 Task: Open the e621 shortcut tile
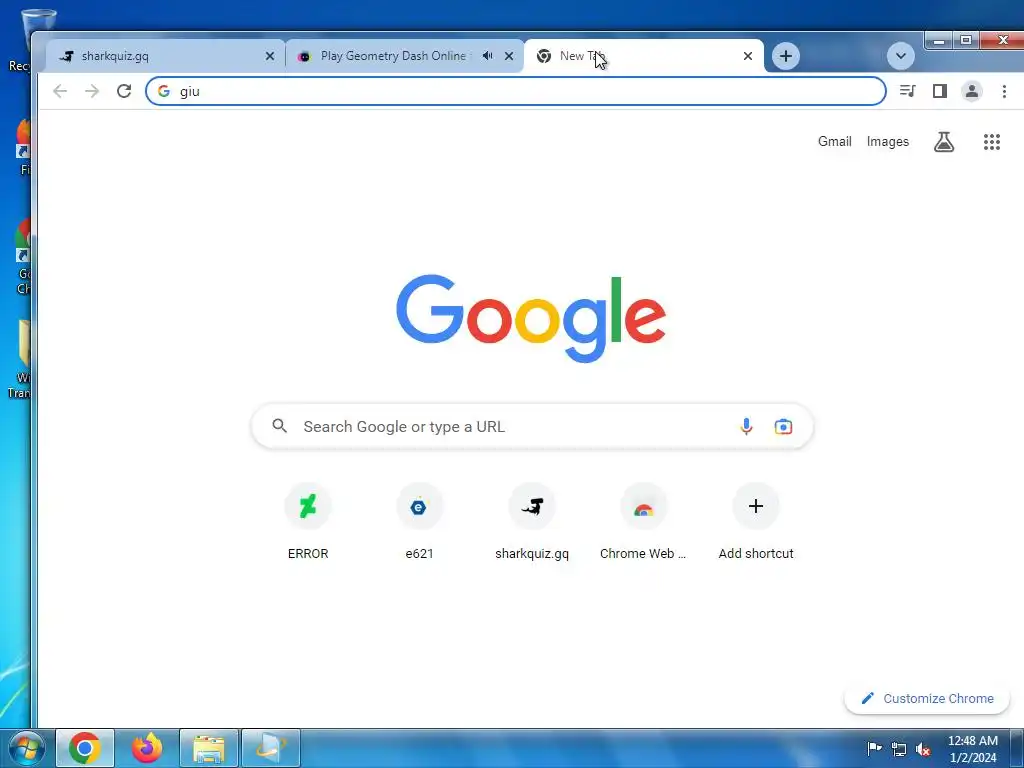point(419,522)
